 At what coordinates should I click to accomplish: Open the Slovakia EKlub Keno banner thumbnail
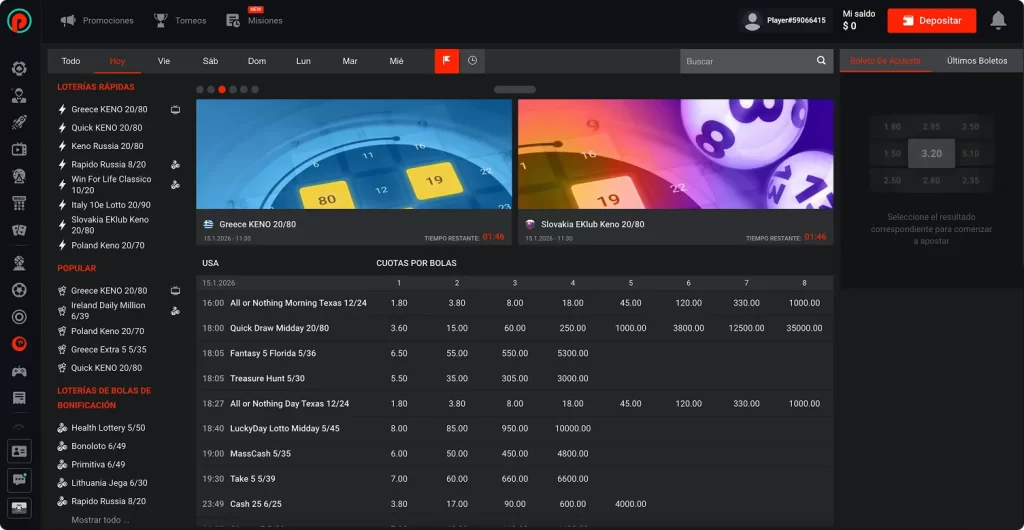(x=675, y=153)
